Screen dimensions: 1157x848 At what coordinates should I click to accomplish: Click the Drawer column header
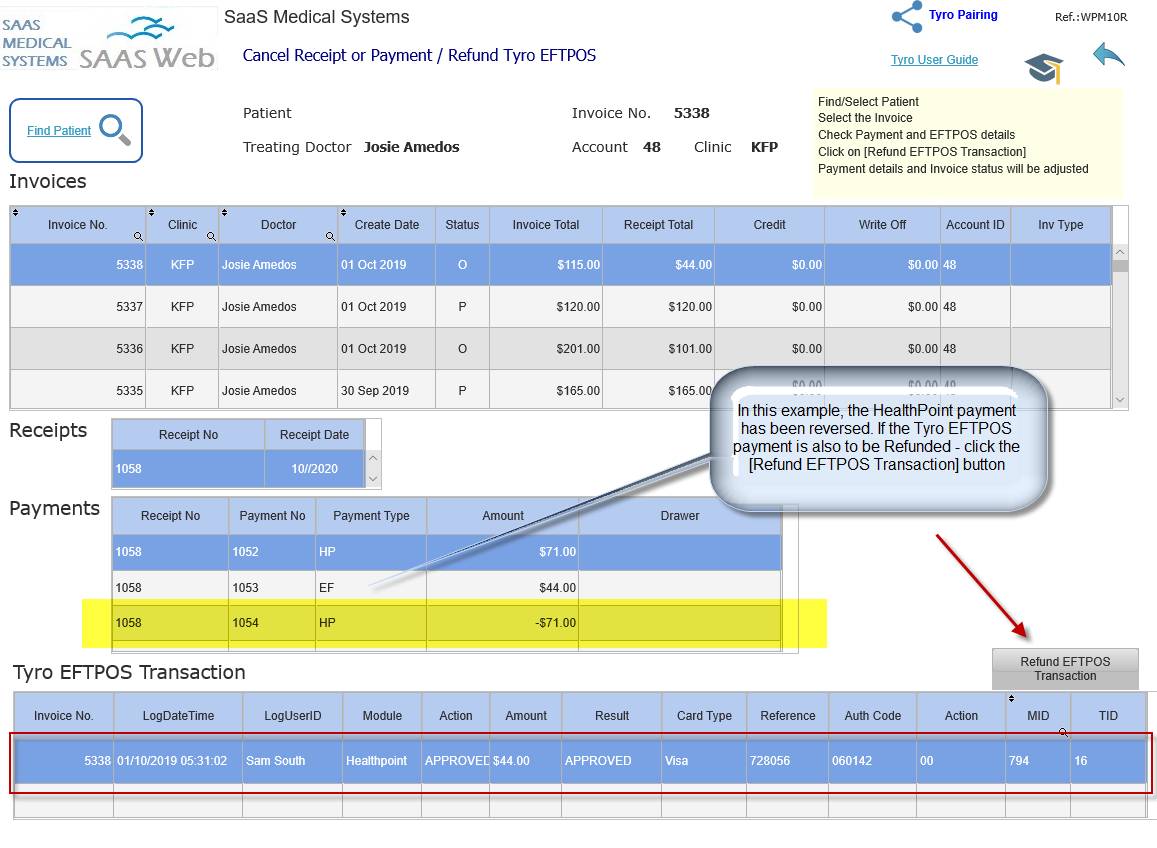coord(680,516)
